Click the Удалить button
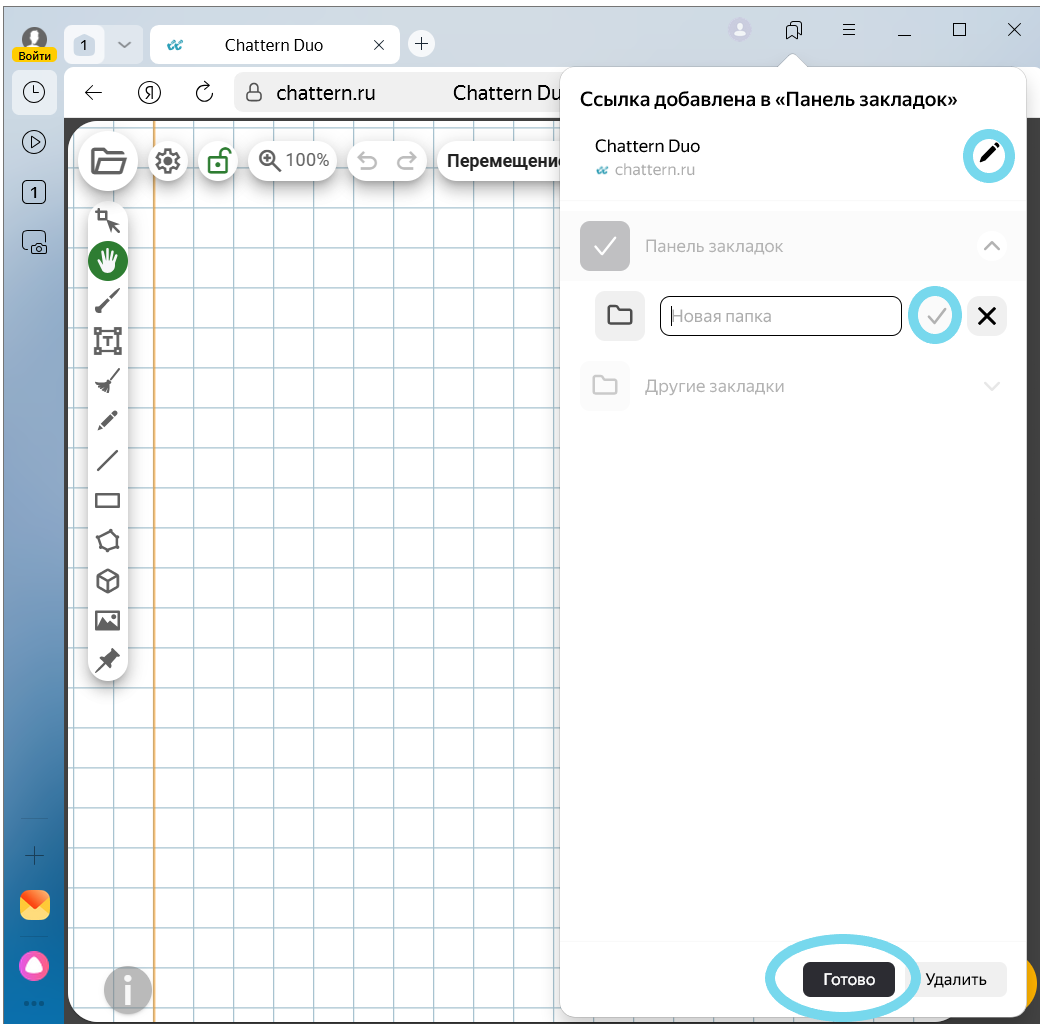Image resolution: width=1042 pixels, height=1024 pixels. (x=956, y=980)
